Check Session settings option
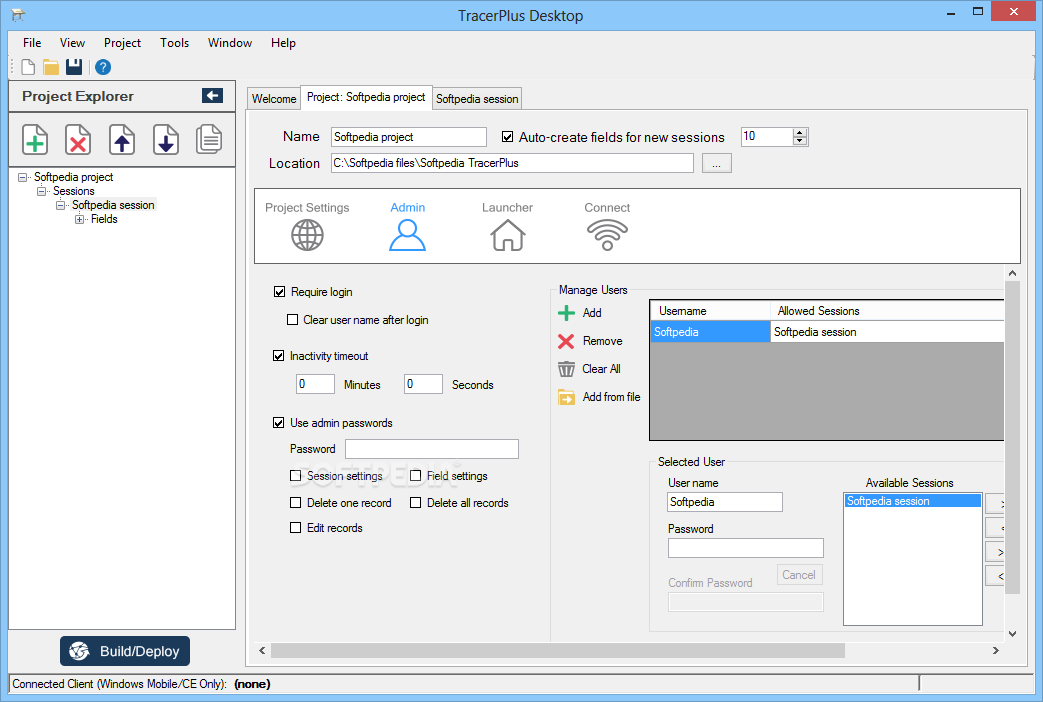 pos(295,475)
